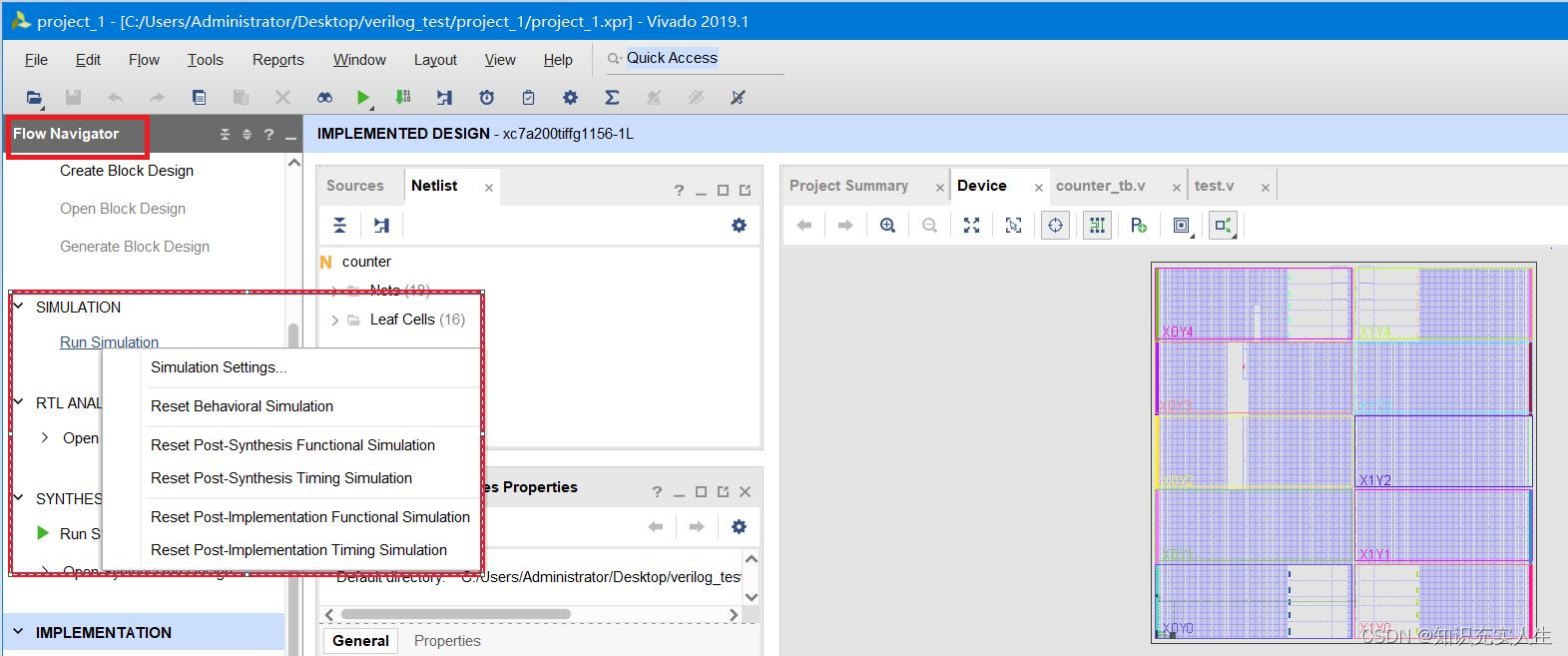Click Program Device green arrow icon

(x=402, y=98)
